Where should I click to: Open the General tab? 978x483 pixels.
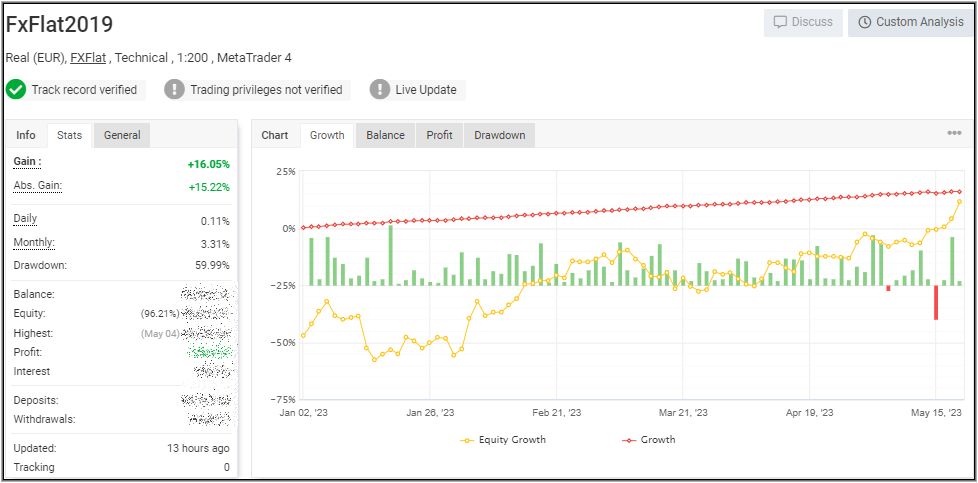[122, 135]
